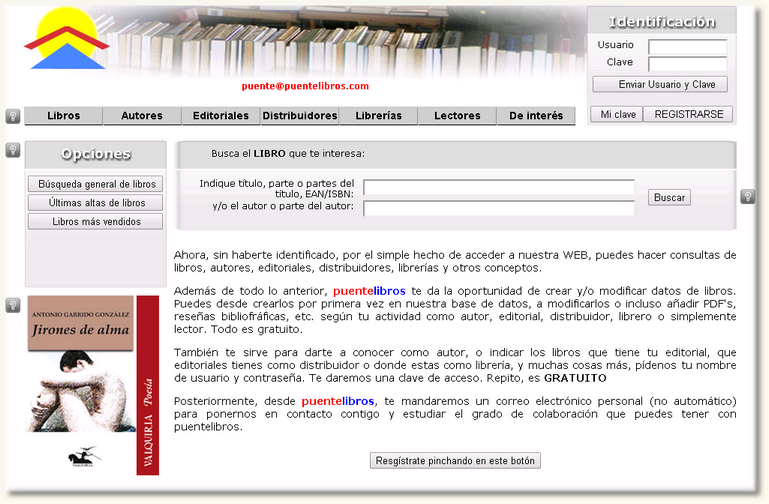The image size is (769, 504).
Task: Click the Buscar button
Action: (669, 198)
